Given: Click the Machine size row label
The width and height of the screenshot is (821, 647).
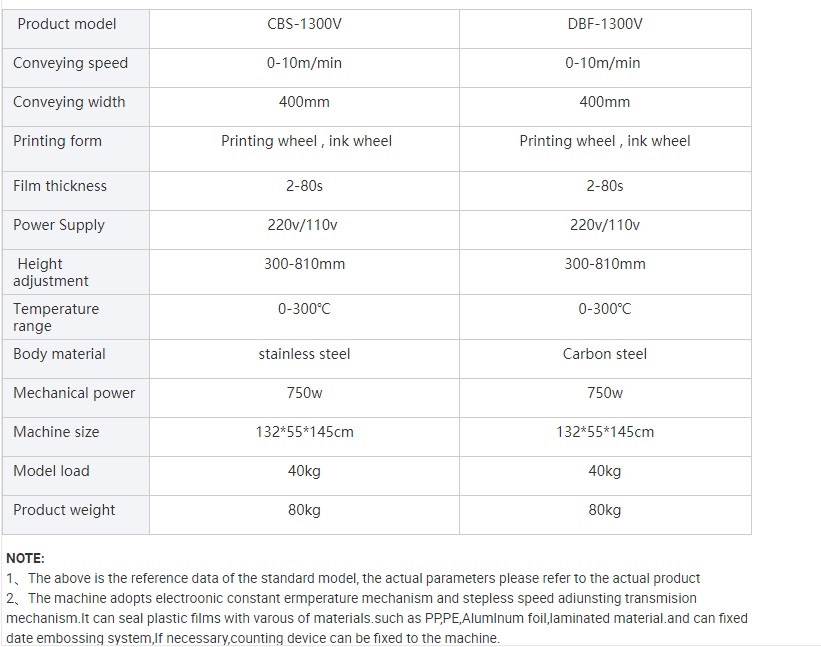Looking at the screenshot, I should (x=56, y=432).
